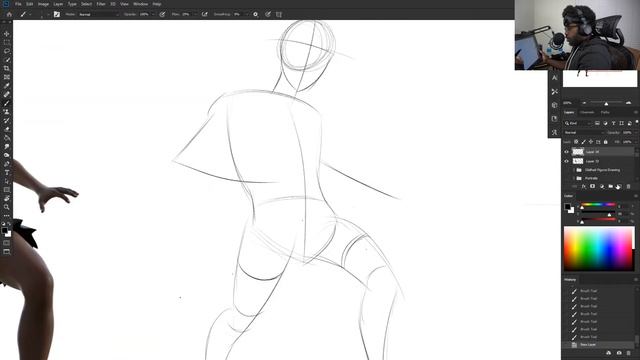Image resolution: width=640 pixels, height=360 pixels.
Task: Open the layer filter Kind dropdown
Action: tap(578, 123)
